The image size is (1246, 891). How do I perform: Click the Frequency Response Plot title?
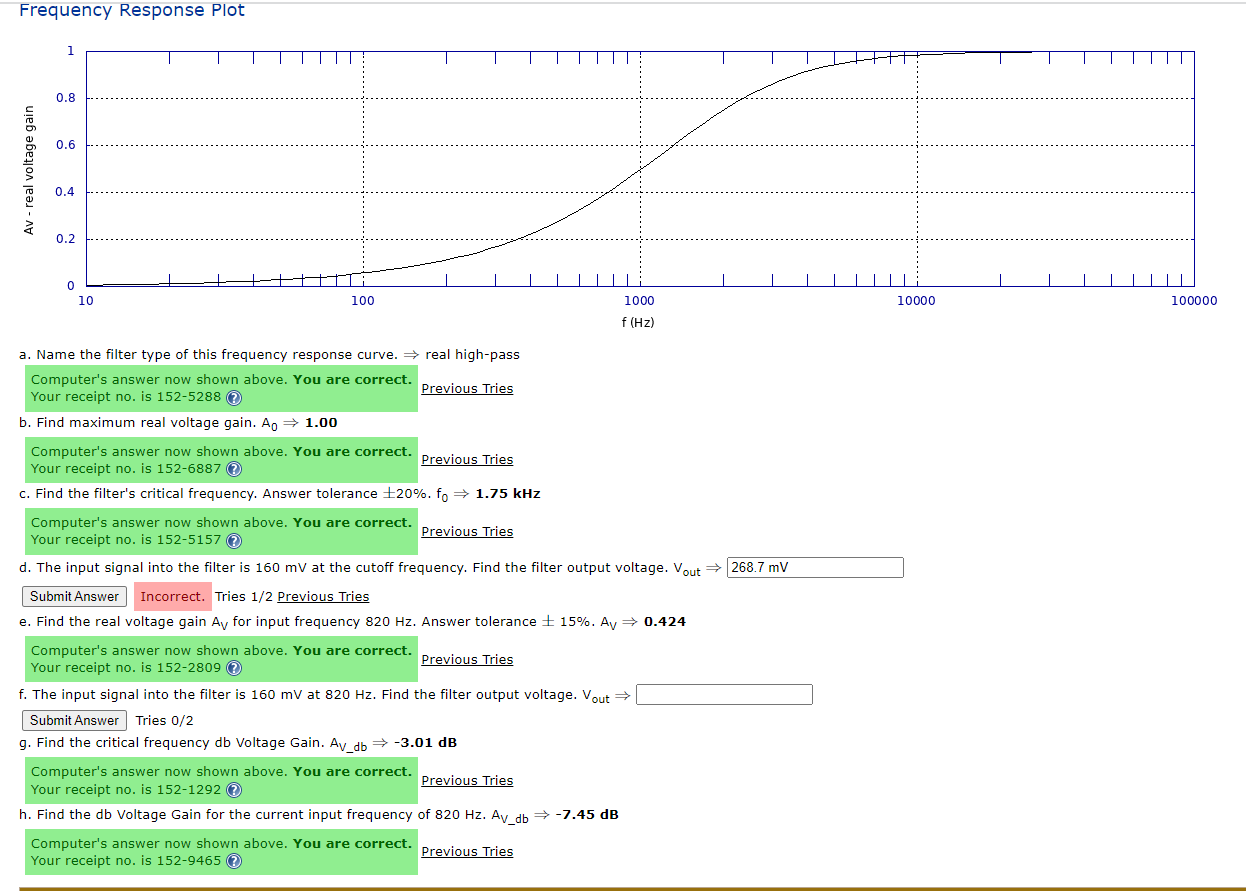131,11
